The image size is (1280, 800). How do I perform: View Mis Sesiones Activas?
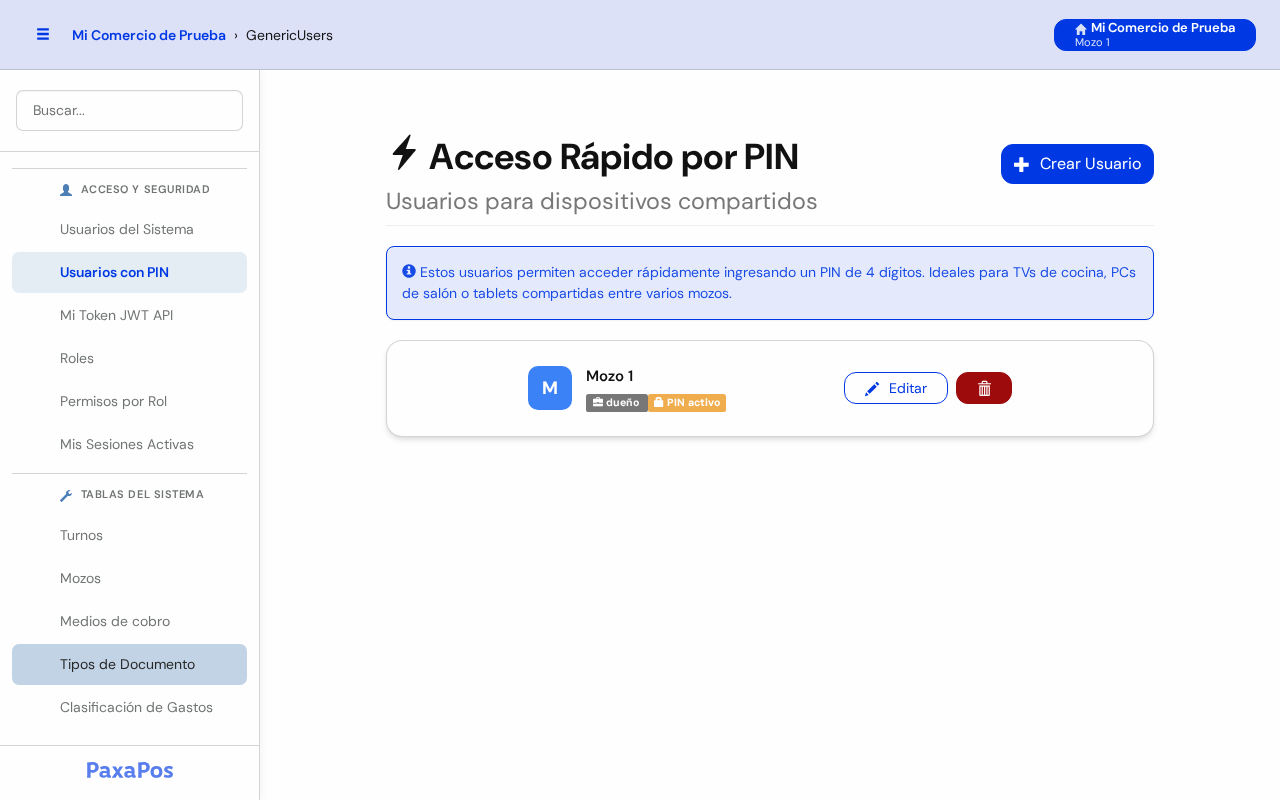point(129,444)
